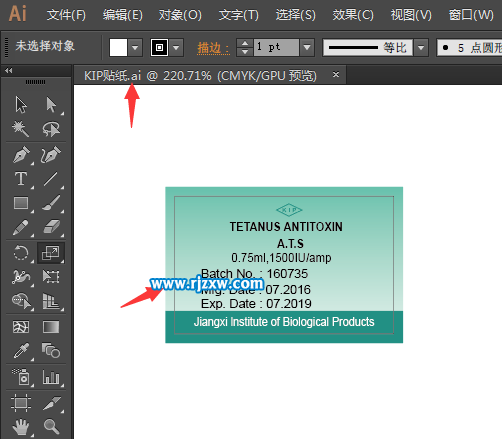Select the Gradient tool
Screen dimensions: 502x439
click(x=51, y=327)
